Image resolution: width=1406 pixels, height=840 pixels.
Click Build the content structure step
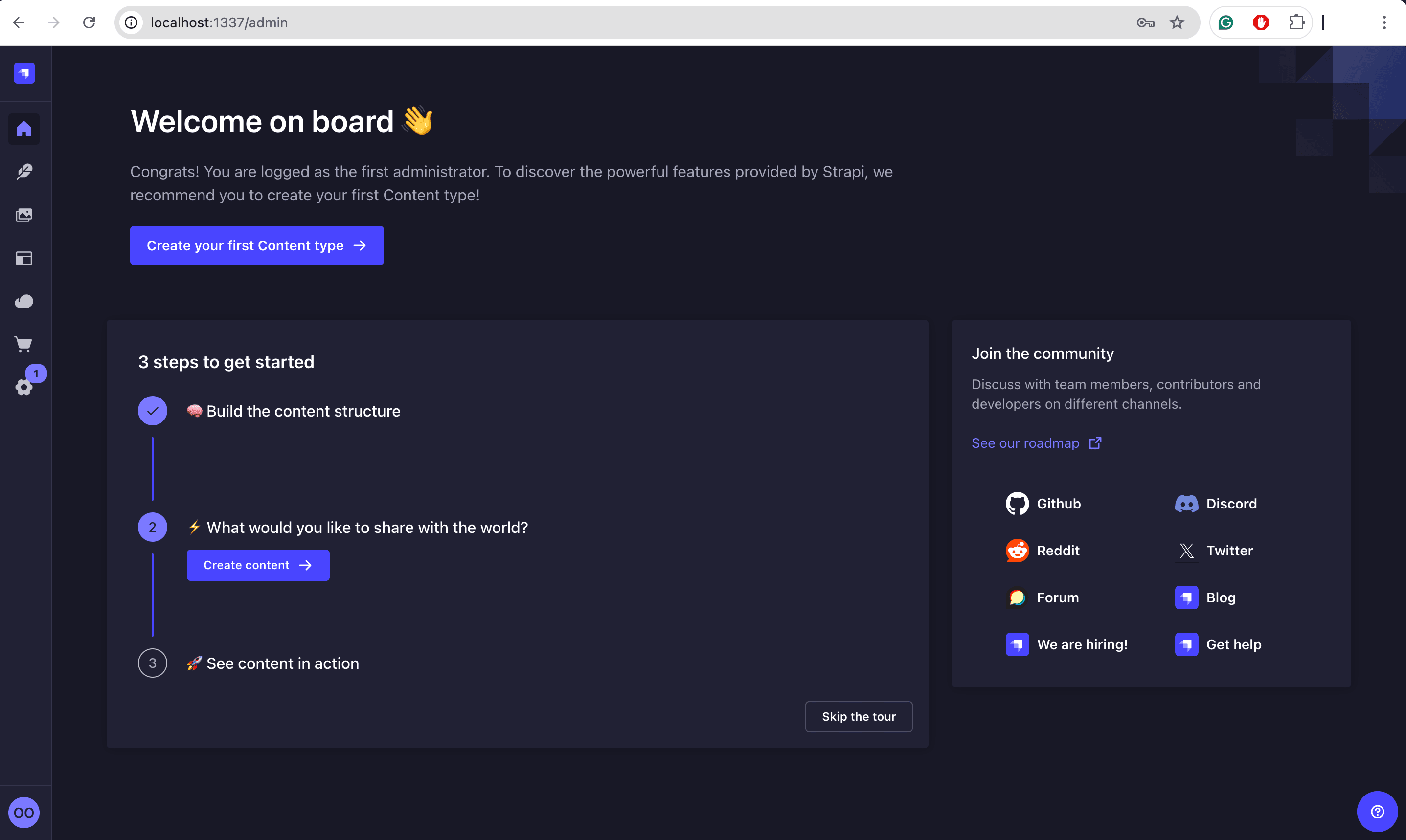tap(294, 411)
